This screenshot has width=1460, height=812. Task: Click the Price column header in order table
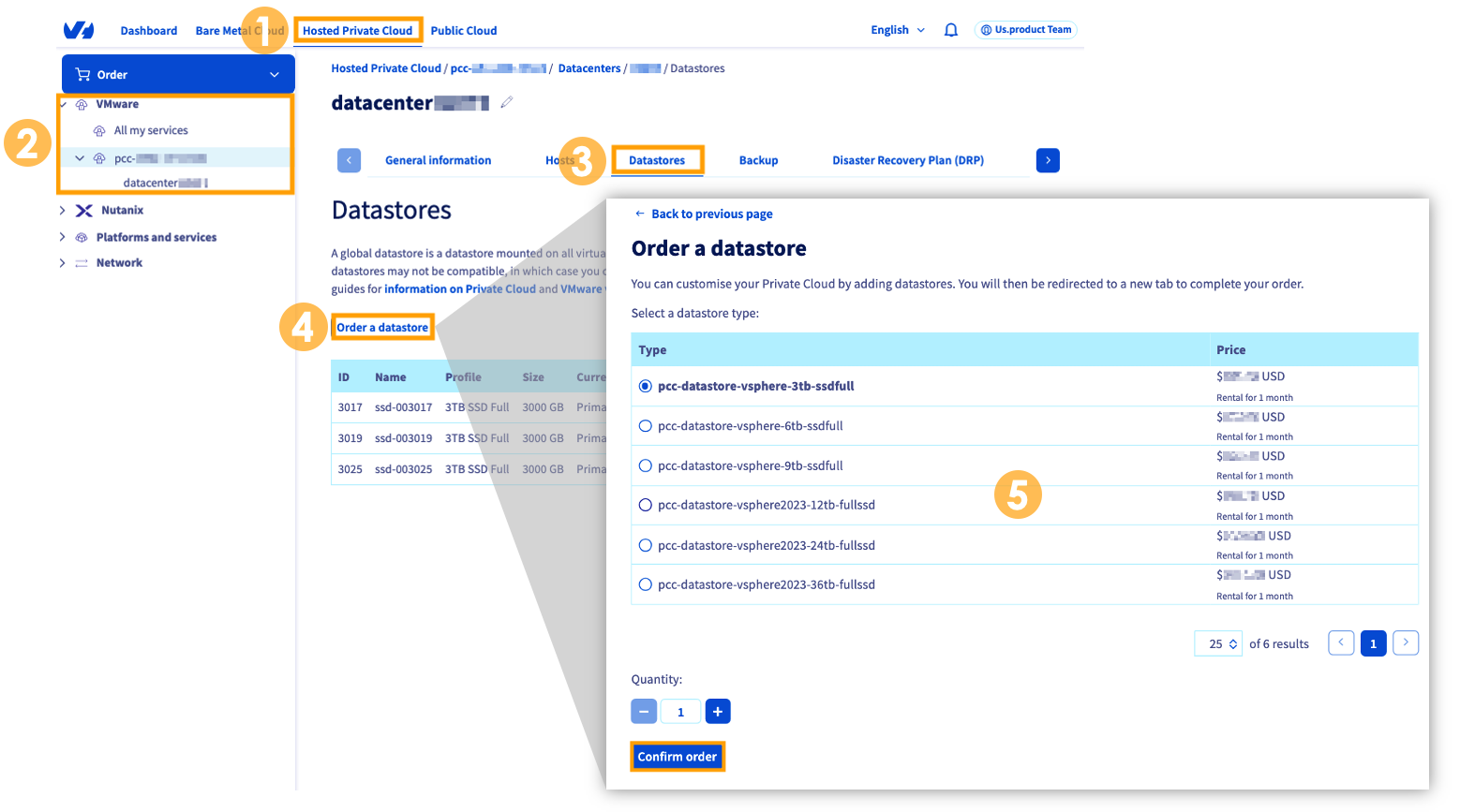[x=1231, y=350]
